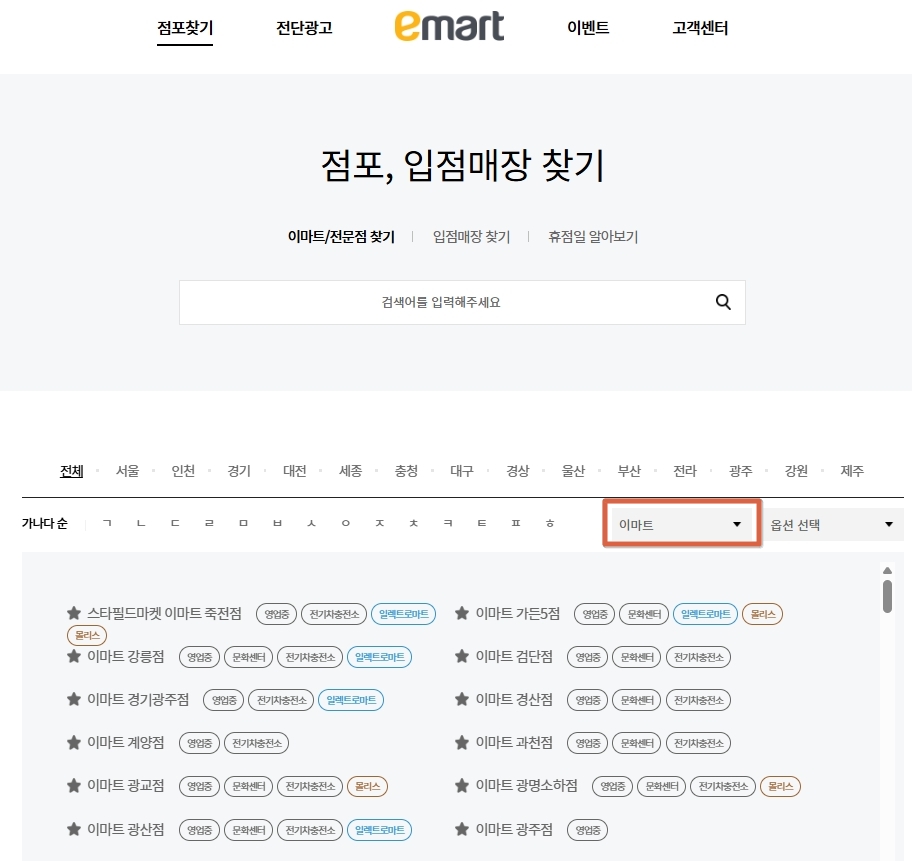Open the 옵션 선택 dropdown
The width and height of the screenshot is (912, 861).
(x=833, y=523)
